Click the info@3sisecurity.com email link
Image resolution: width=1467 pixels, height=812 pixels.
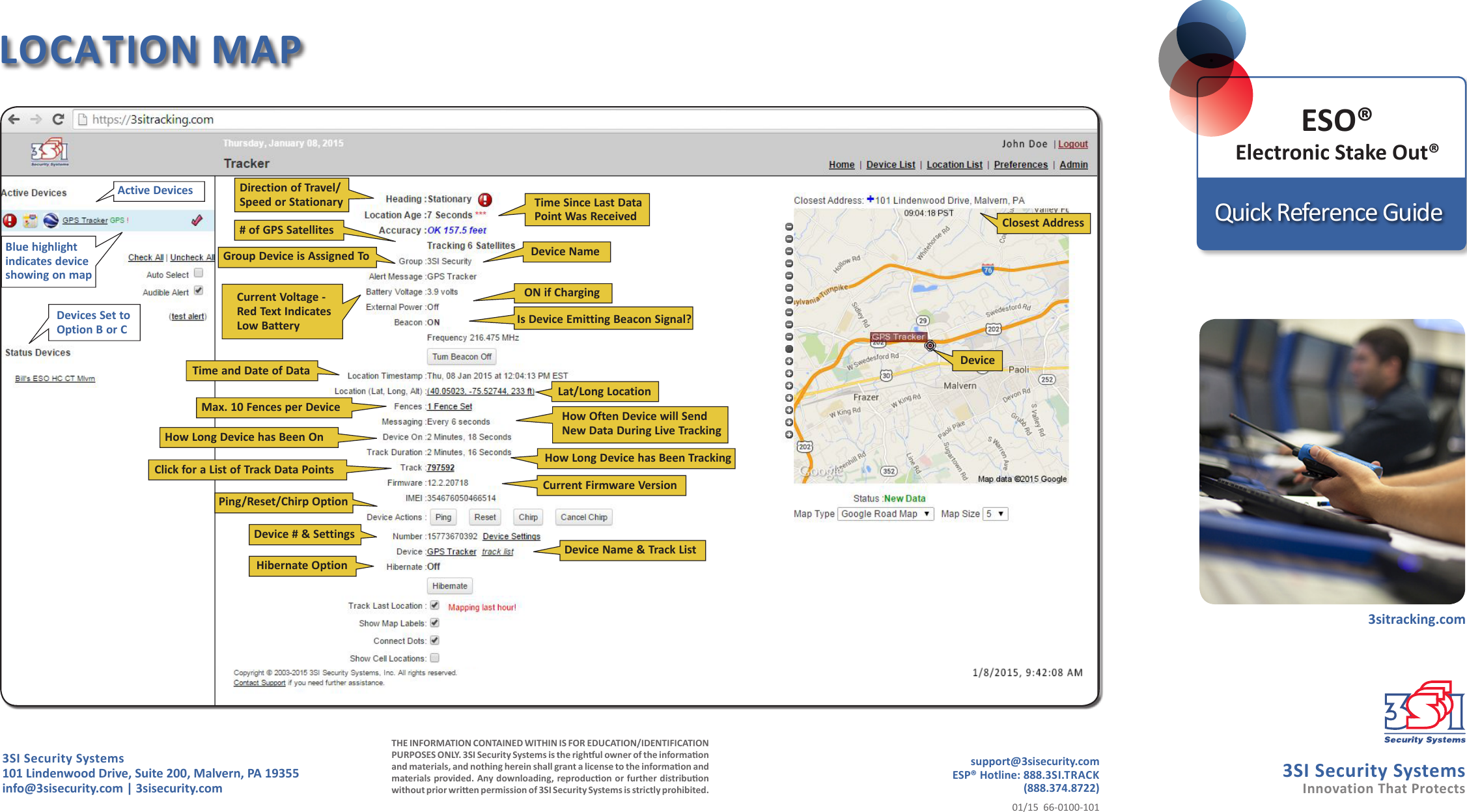click(x=63, y=789)
